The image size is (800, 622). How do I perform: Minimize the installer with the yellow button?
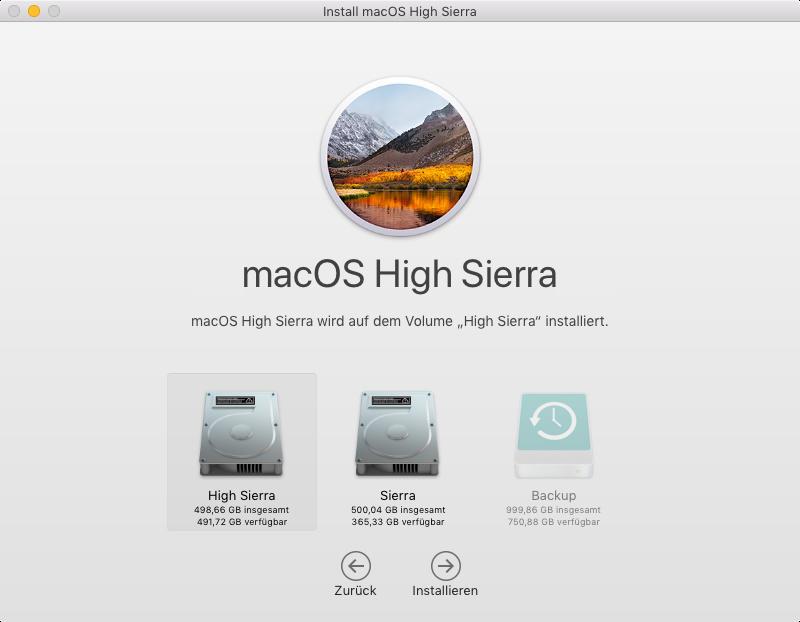coord(34,11)
